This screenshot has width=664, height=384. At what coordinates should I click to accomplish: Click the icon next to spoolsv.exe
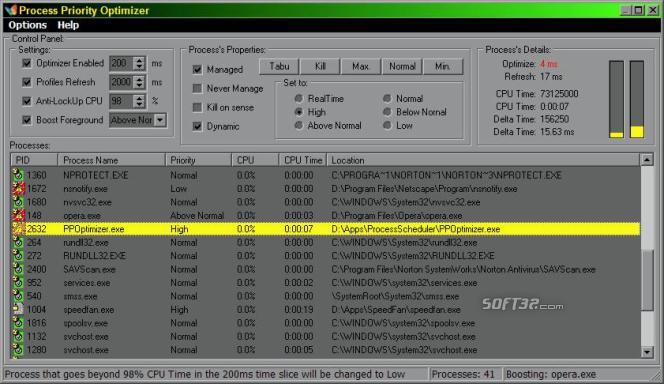click(18, 323)
